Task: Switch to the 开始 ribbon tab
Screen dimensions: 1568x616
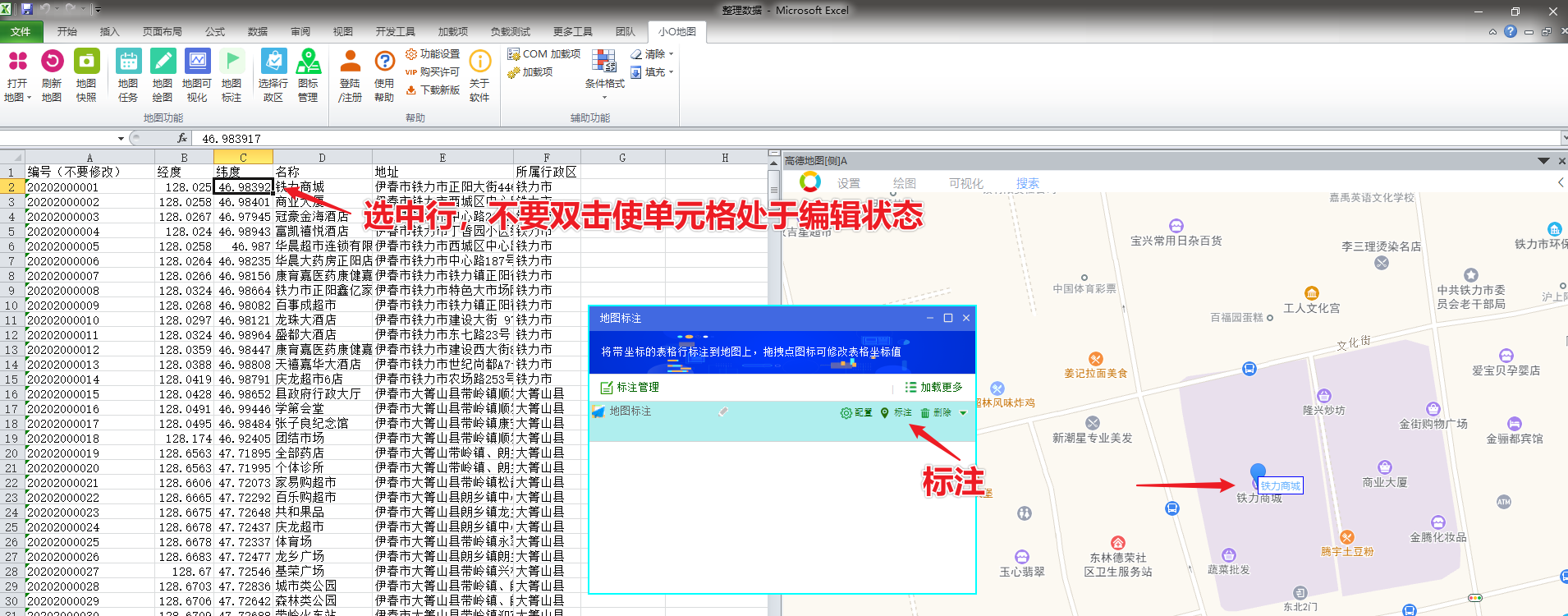Action: [67, 31]
